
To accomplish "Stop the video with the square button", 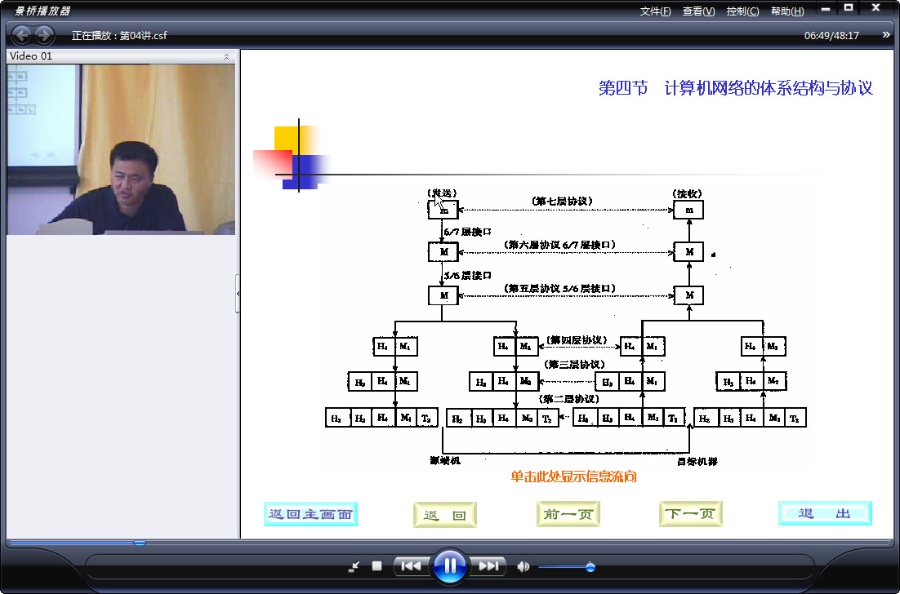I will 377,566.
